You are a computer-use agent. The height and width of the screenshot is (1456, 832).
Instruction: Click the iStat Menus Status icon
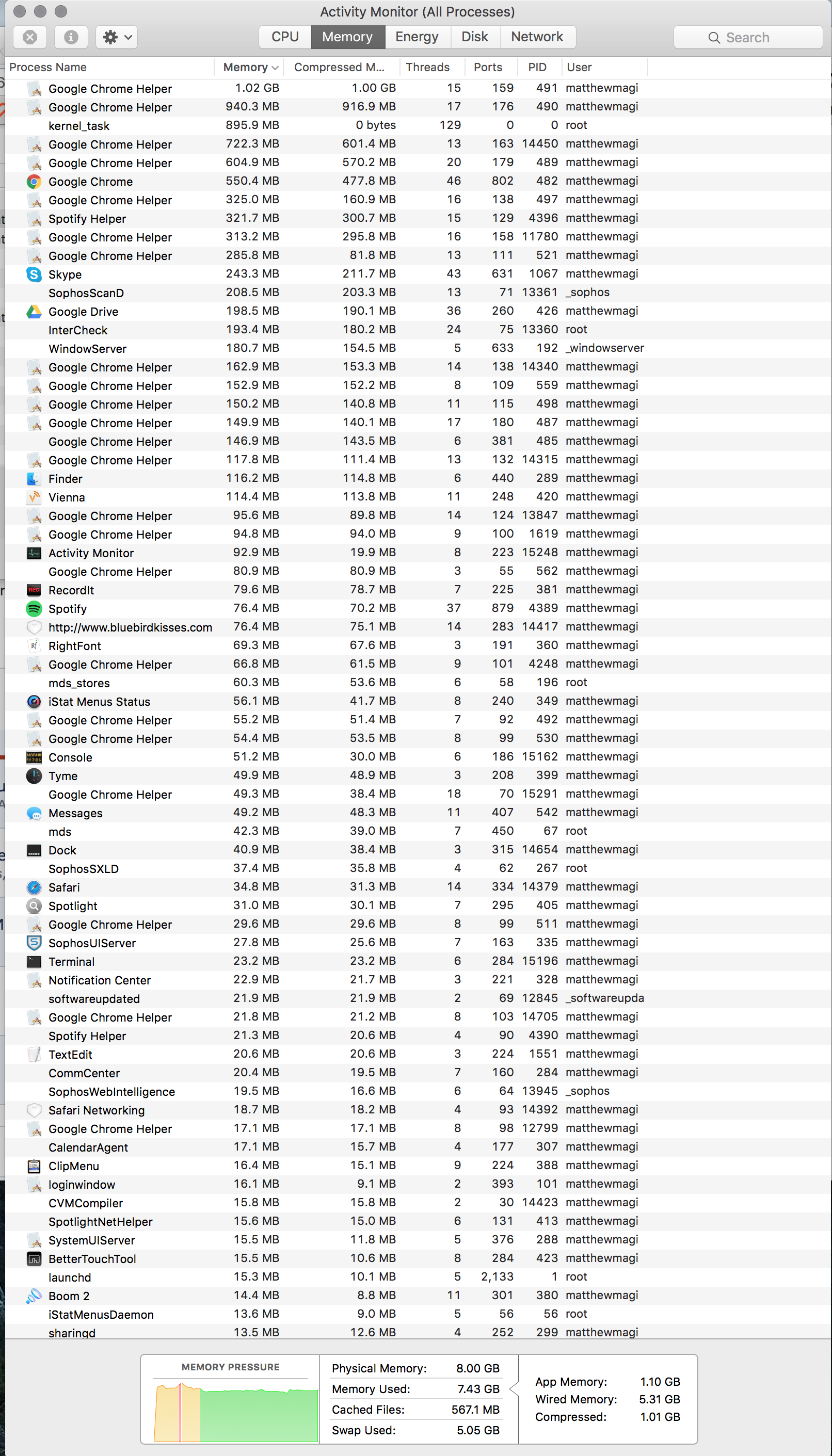(x=34, y=702)
